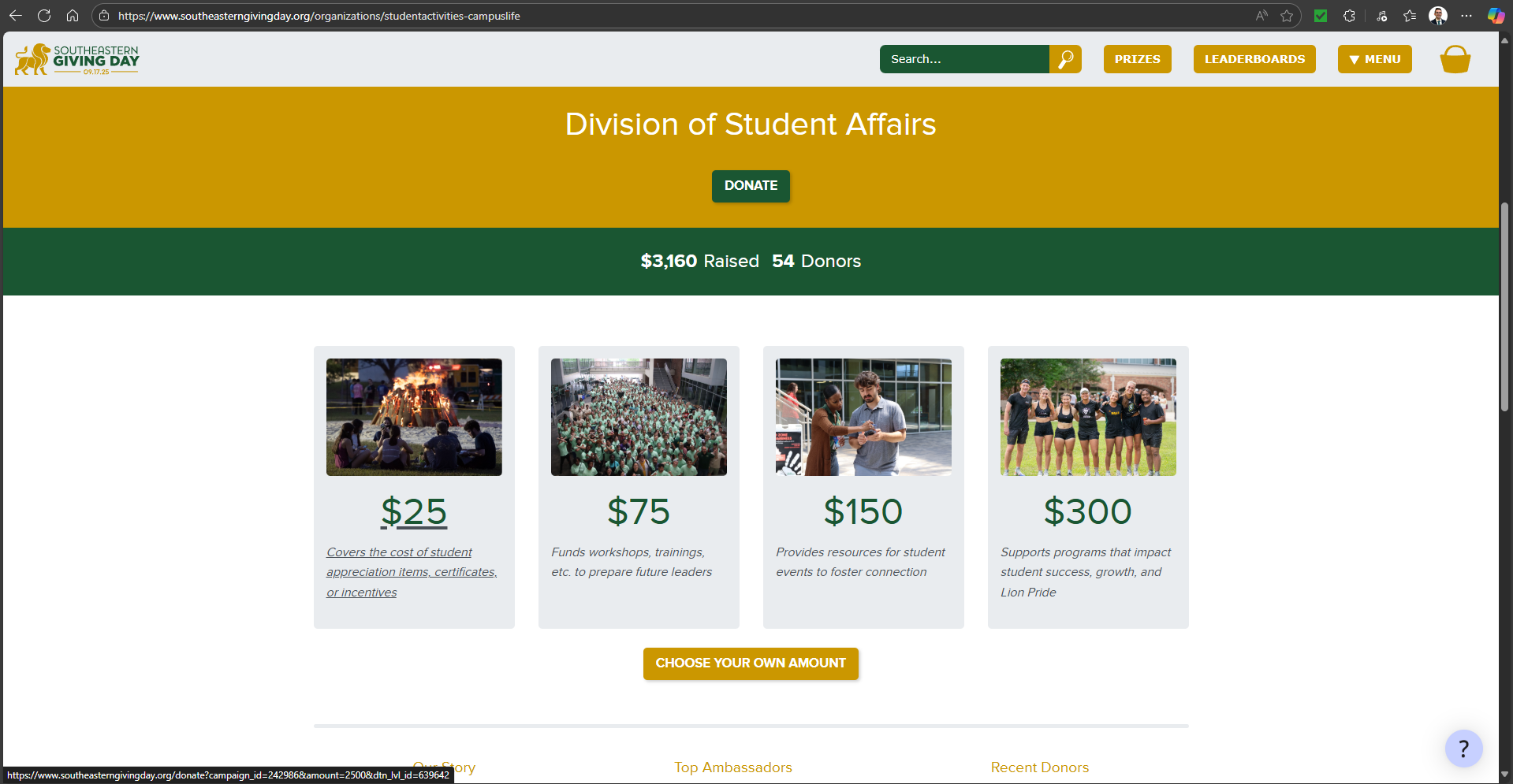
Task: Click the shopping basket icon
Action: (1455, 58)
